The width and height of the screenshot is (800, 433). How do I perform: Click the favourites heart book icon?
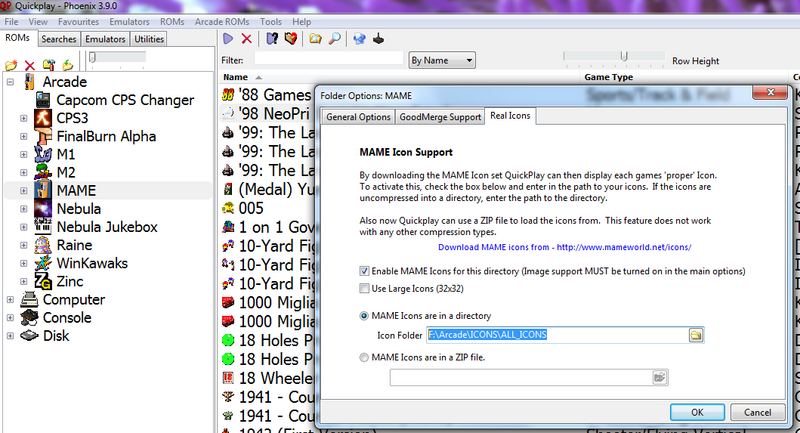coord(291,39)
